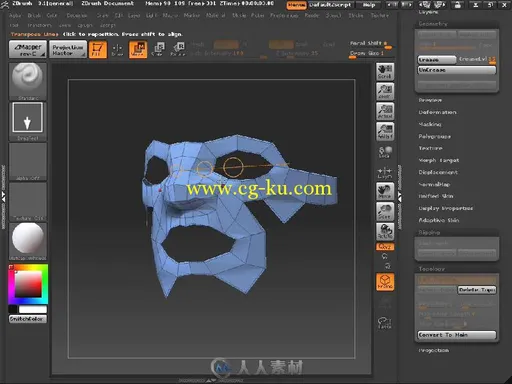Toggle the Menus button
The image size is (512, 384).
[x=296, y=5]
